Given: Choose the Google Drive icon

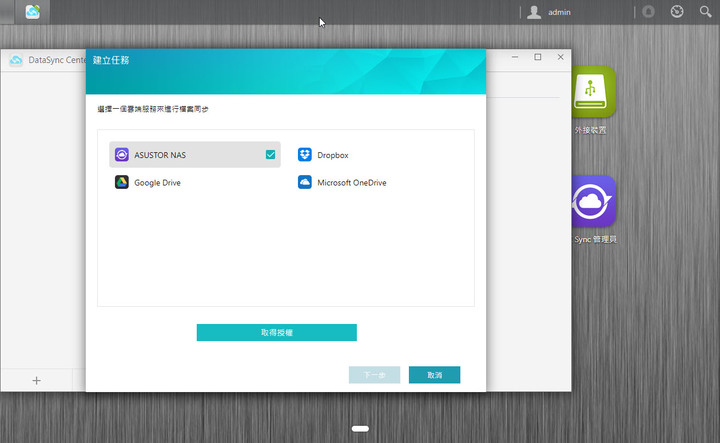Looking at the screenshot, I should [122, 182].
